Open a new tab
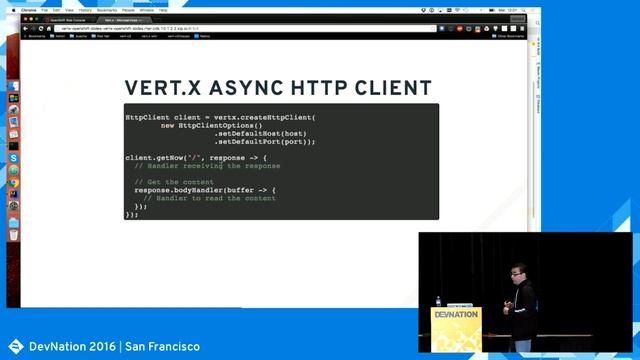 pos(157,20)
